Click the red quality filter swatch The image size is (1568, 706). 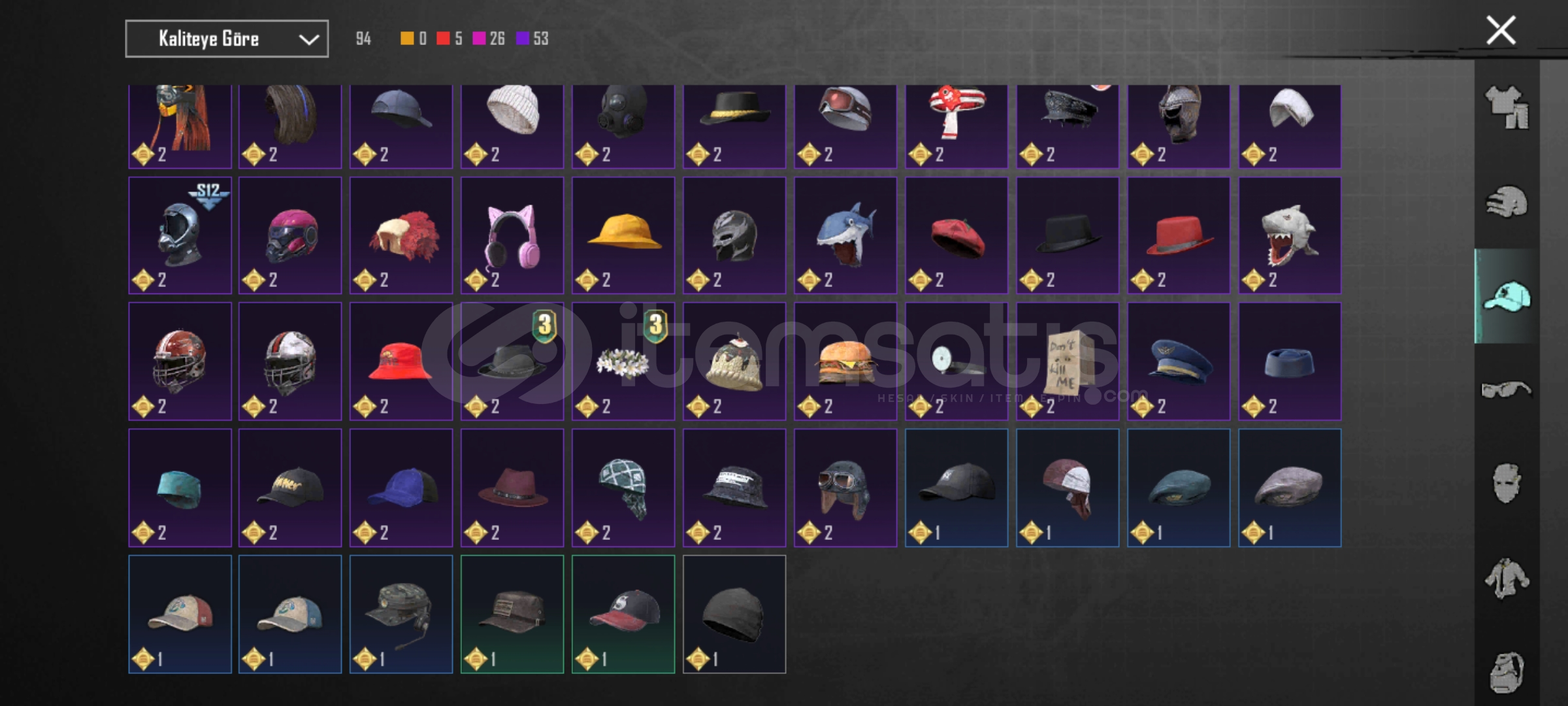443,39
